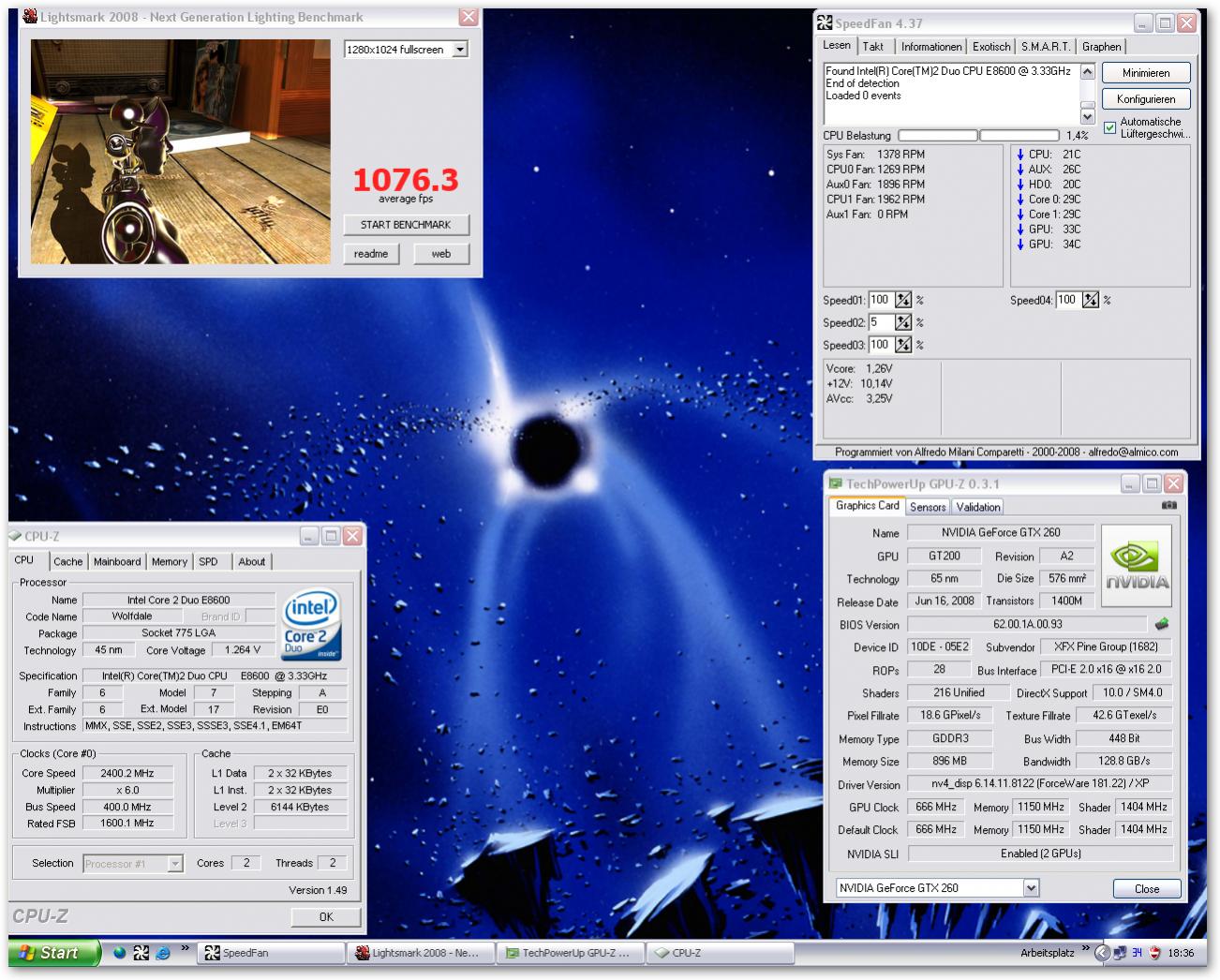Click the second CPU Belastung progress bar

tap(1019, 136)
